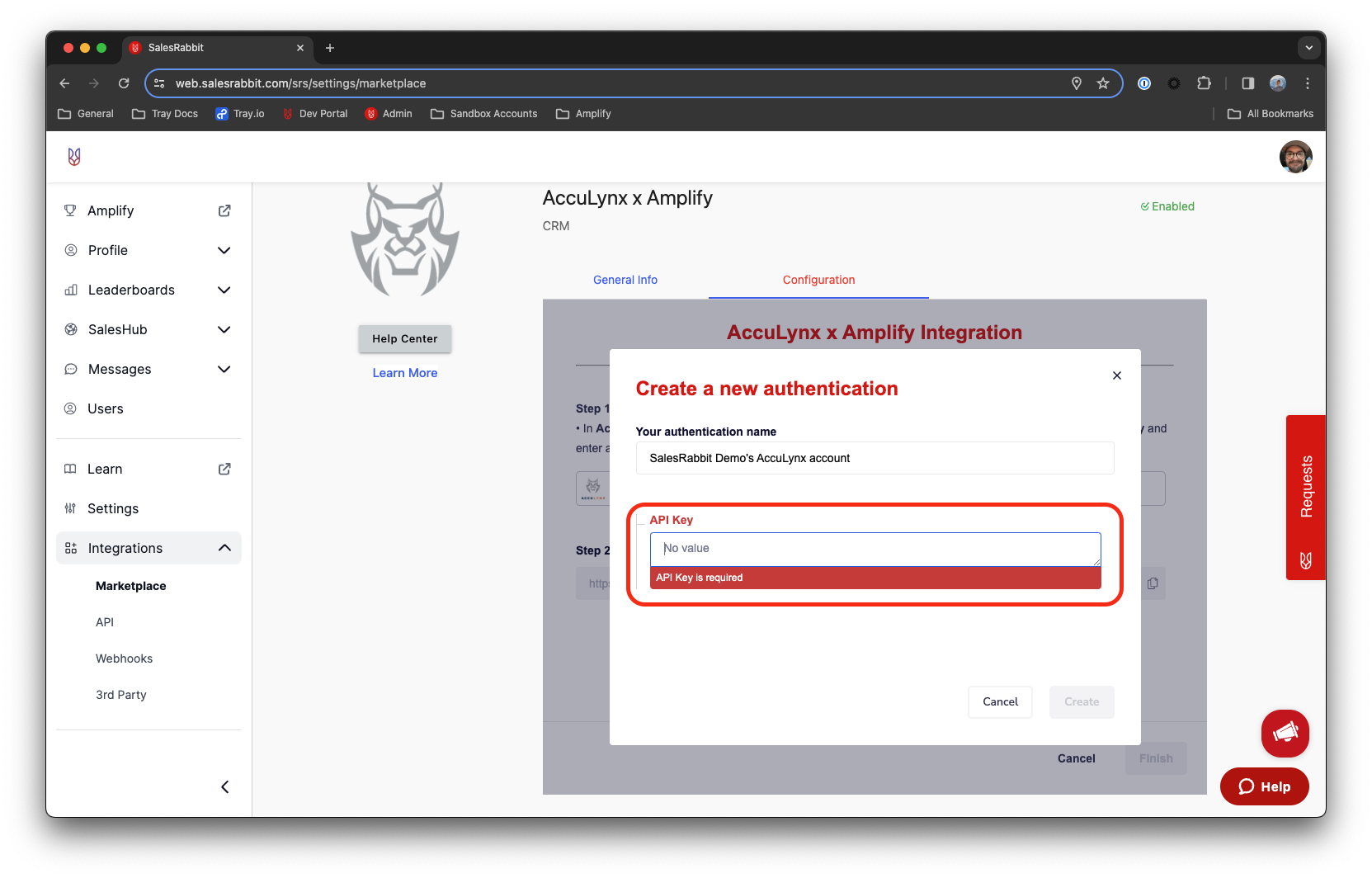
Task: Open the Learn external link icon
Action: [x=224, y=469]
